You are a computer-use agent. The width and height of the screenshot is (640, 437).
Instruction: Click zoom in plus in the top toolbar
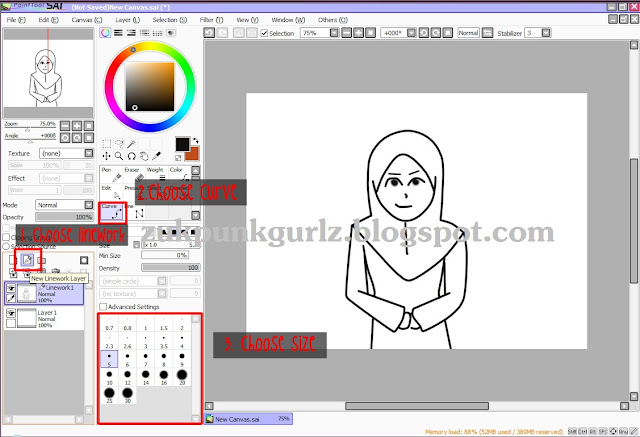[x=358, y=33]
